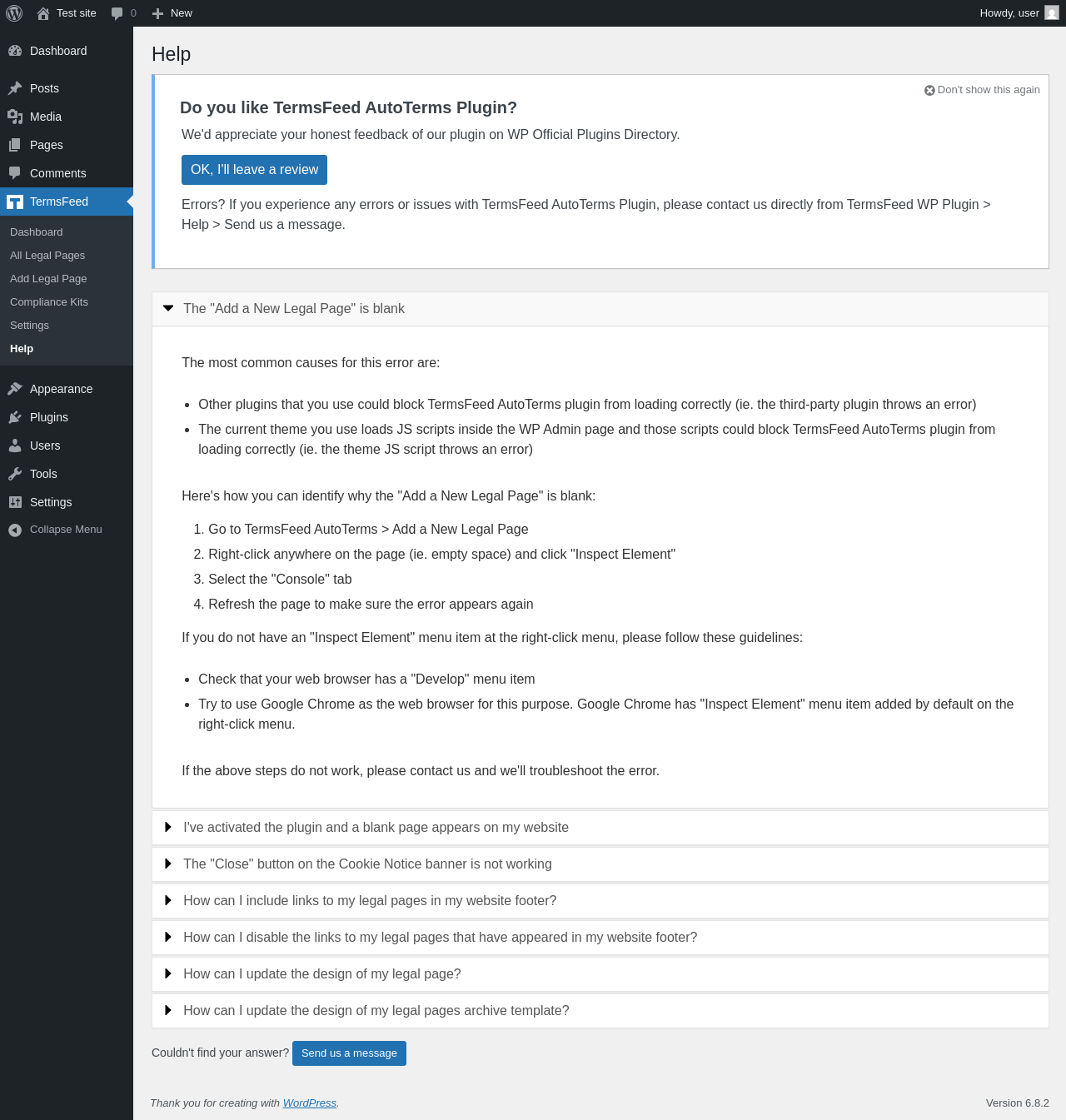Click the Settings sliders icon

[15, 502]
